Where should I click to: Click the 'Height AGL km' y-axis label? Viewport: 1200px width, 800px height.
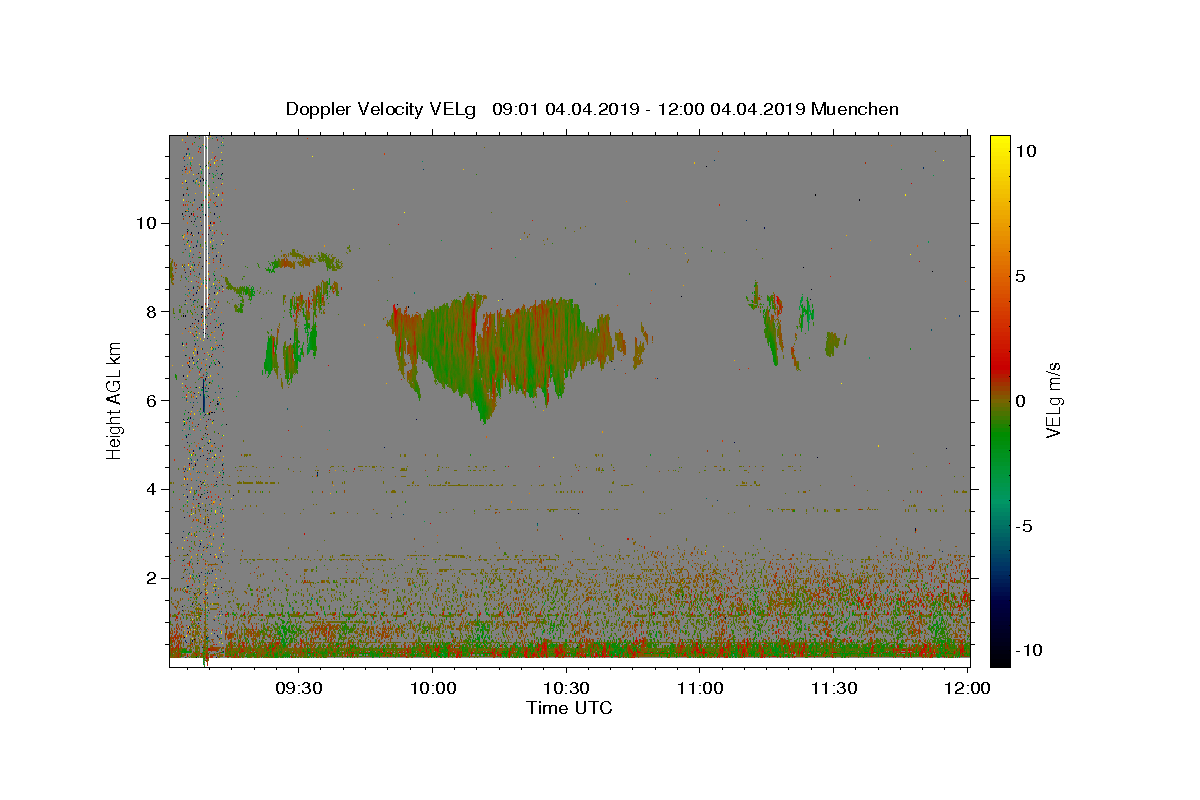click(114, 400)
